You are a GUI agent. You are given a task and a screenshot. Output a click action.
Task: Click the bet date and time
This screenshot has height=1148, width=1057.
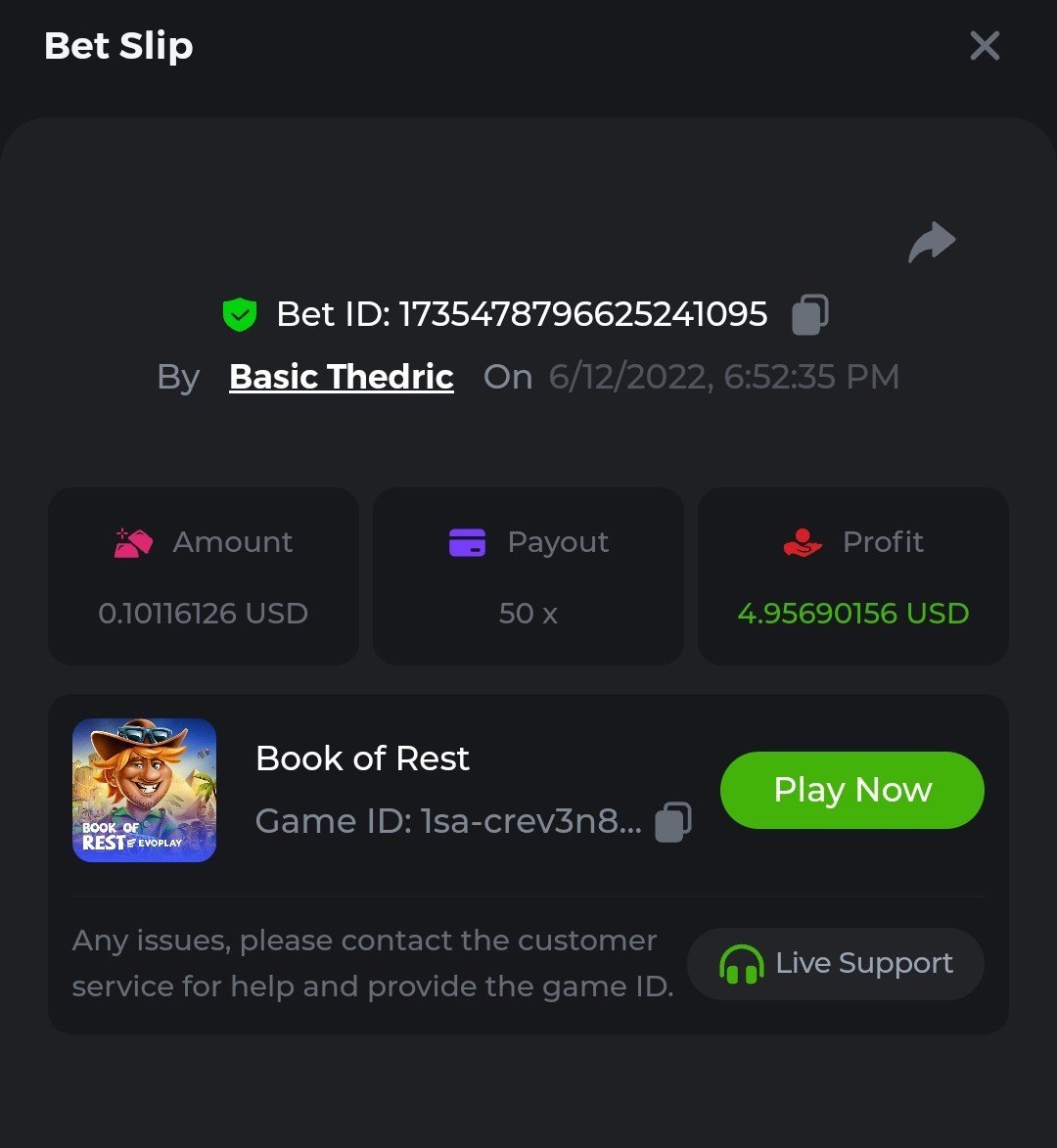pos(723,377)
